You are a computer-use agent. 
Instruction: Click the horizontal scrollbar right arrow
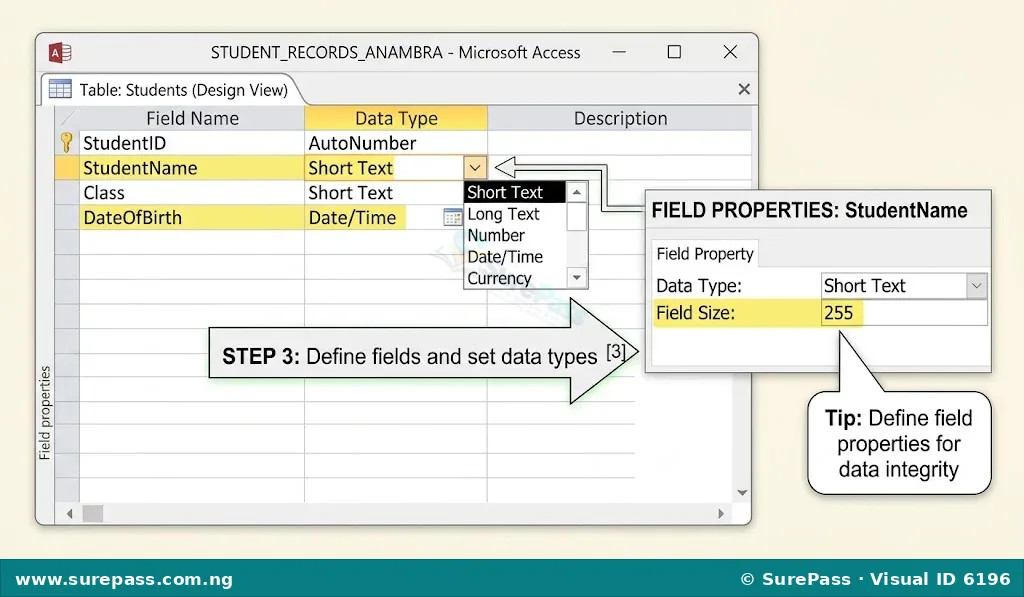tap(721, 514)
